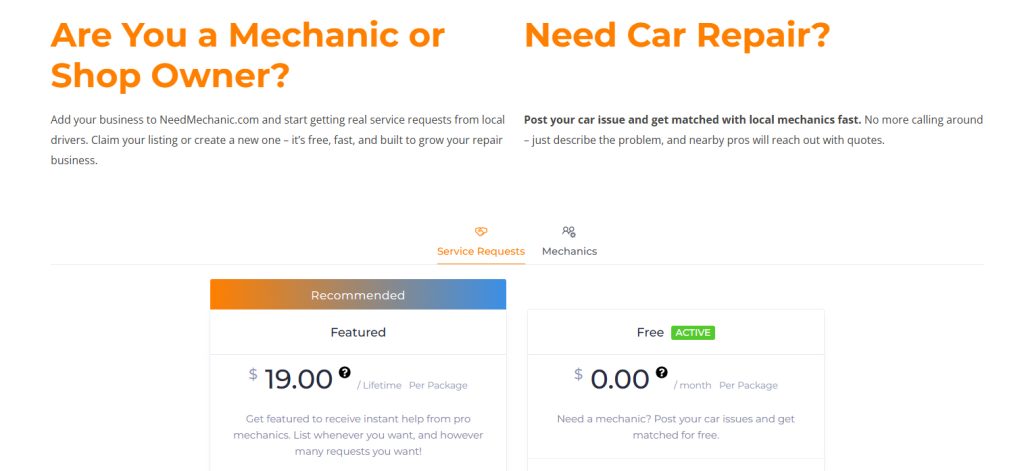Click the question mark beside the 0.00 price

[x=661, y=372]
